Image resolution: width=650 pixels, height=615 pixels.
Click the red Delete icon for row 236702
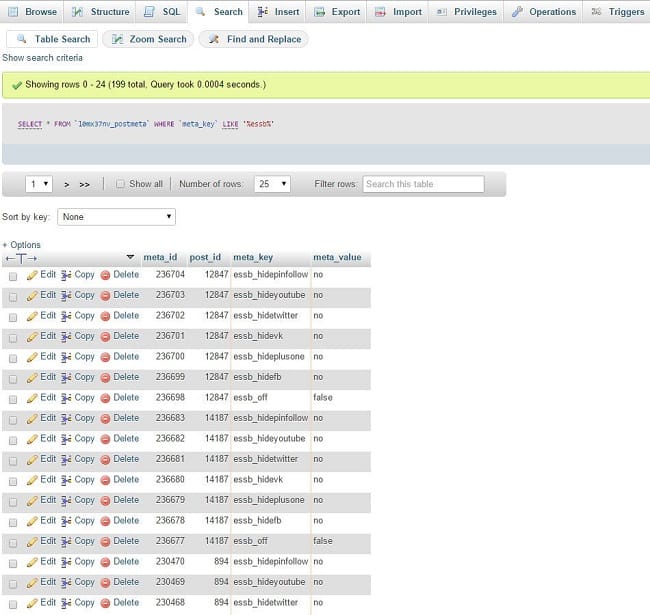coord(106,316)
